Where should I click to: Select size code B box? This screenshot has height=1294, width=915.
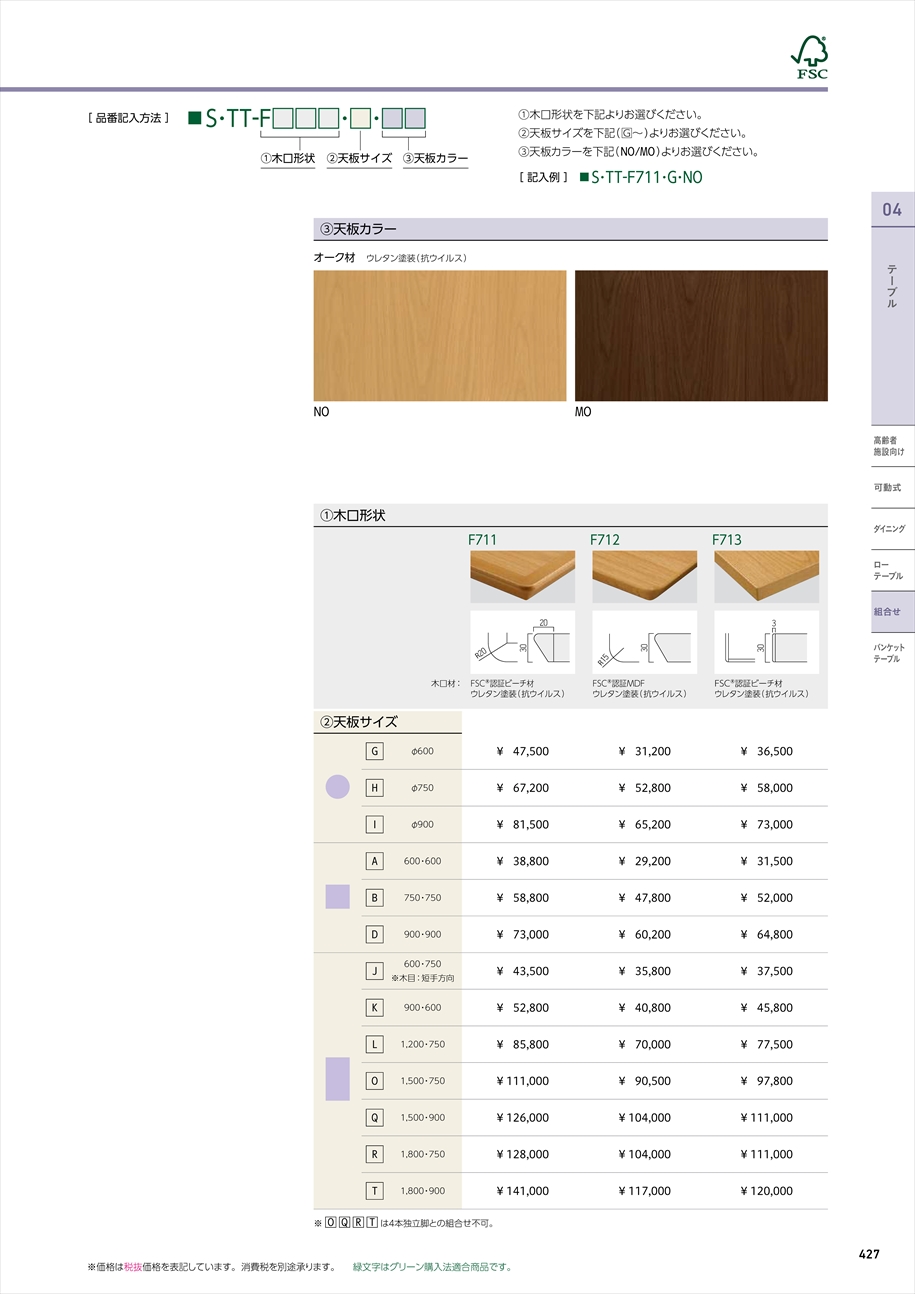[x=375, y=898]
